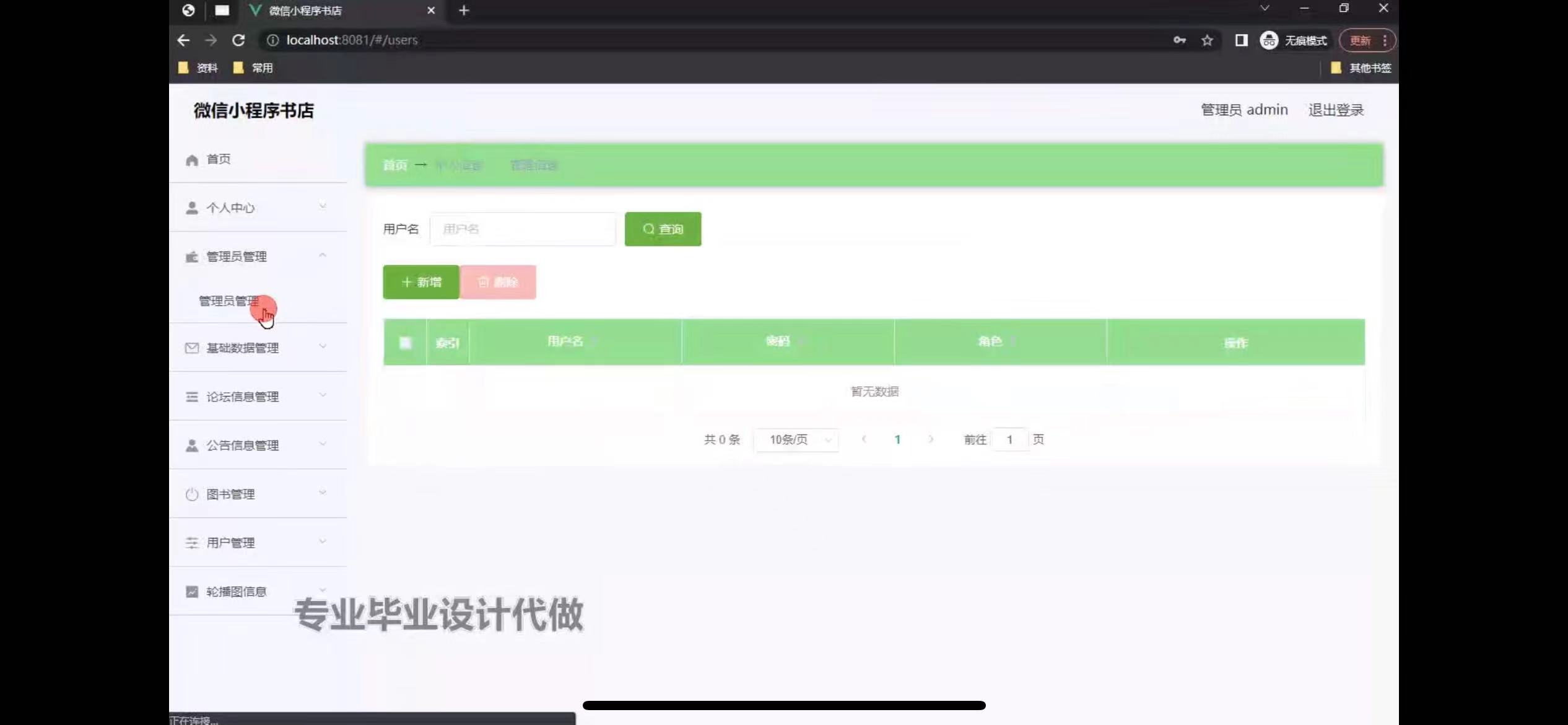
Task: Toggle the browser side panel icon
Action: [x=1241, y=40]
